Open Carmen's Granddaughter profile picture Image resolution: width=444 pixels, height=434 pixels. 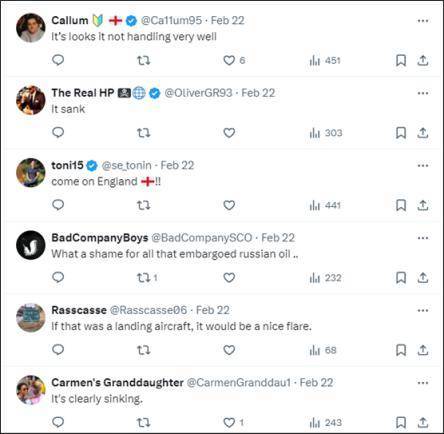point(31,390)
